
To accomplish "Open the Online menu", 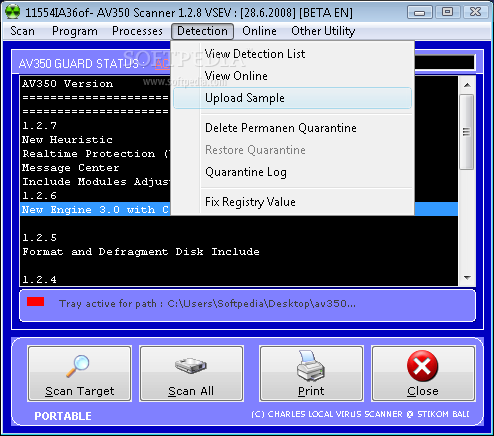I will coord(259,31).
